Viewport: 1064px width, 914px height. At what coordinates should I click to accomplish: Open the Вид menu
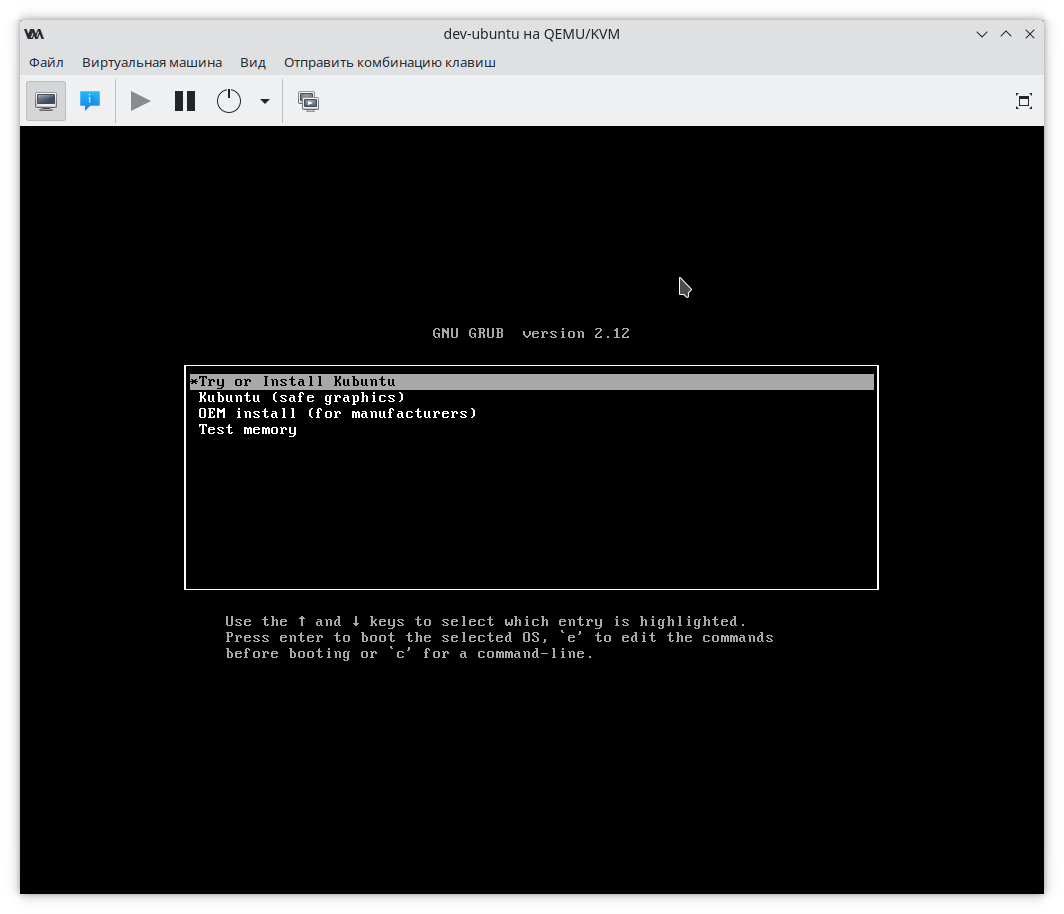(253, 62)
